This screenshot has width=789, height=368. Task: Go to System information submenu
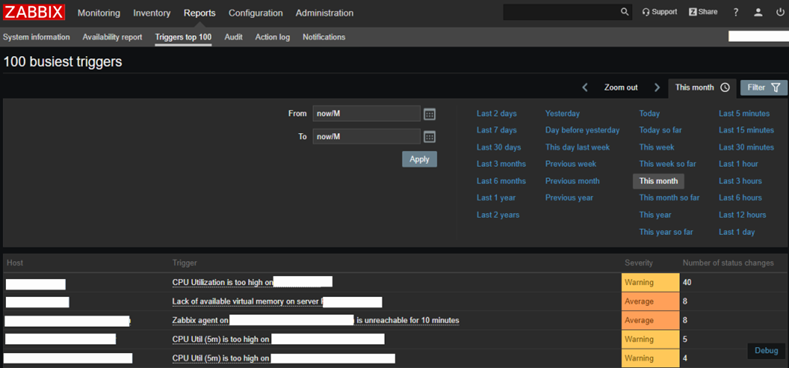(x=36, y=37)
